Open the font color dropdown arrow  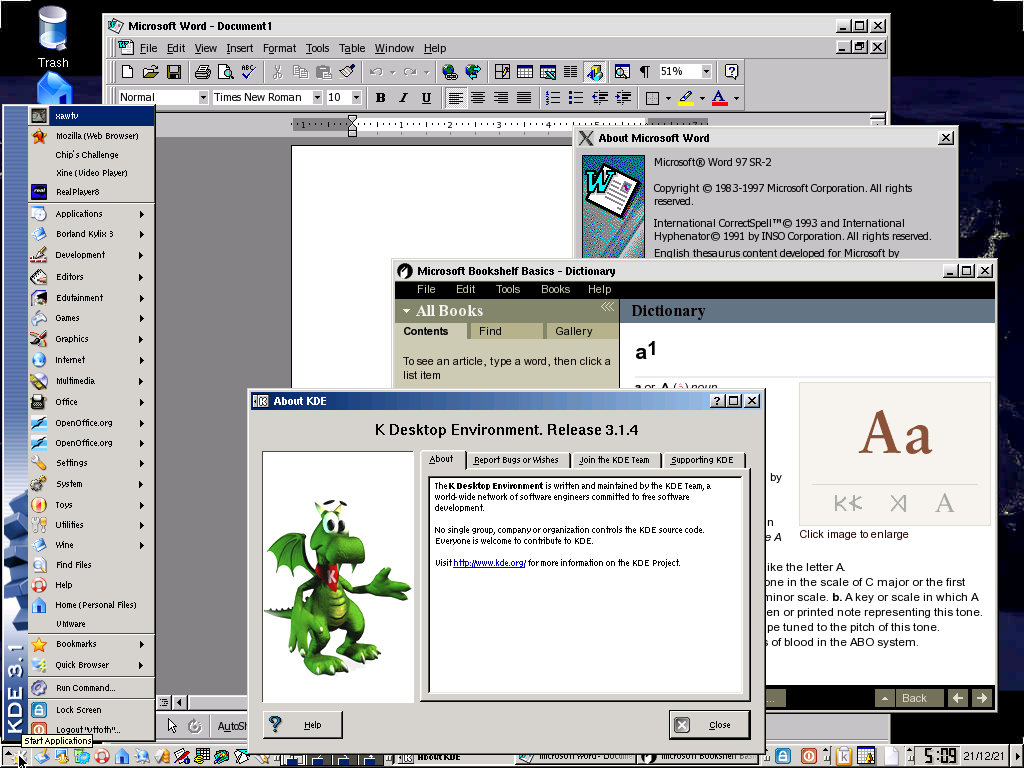[736, 99]
